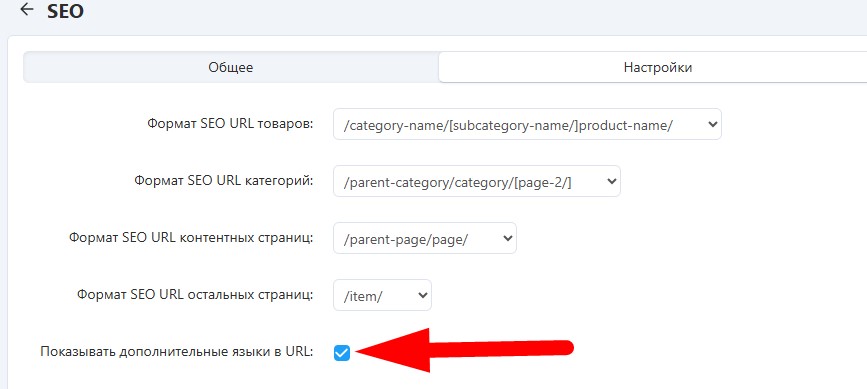Image resolution: width=867 pixels, height=389 pixels.
Task: Click the Показывать дополнительные языки в URL label
Action: coord(176,351)
